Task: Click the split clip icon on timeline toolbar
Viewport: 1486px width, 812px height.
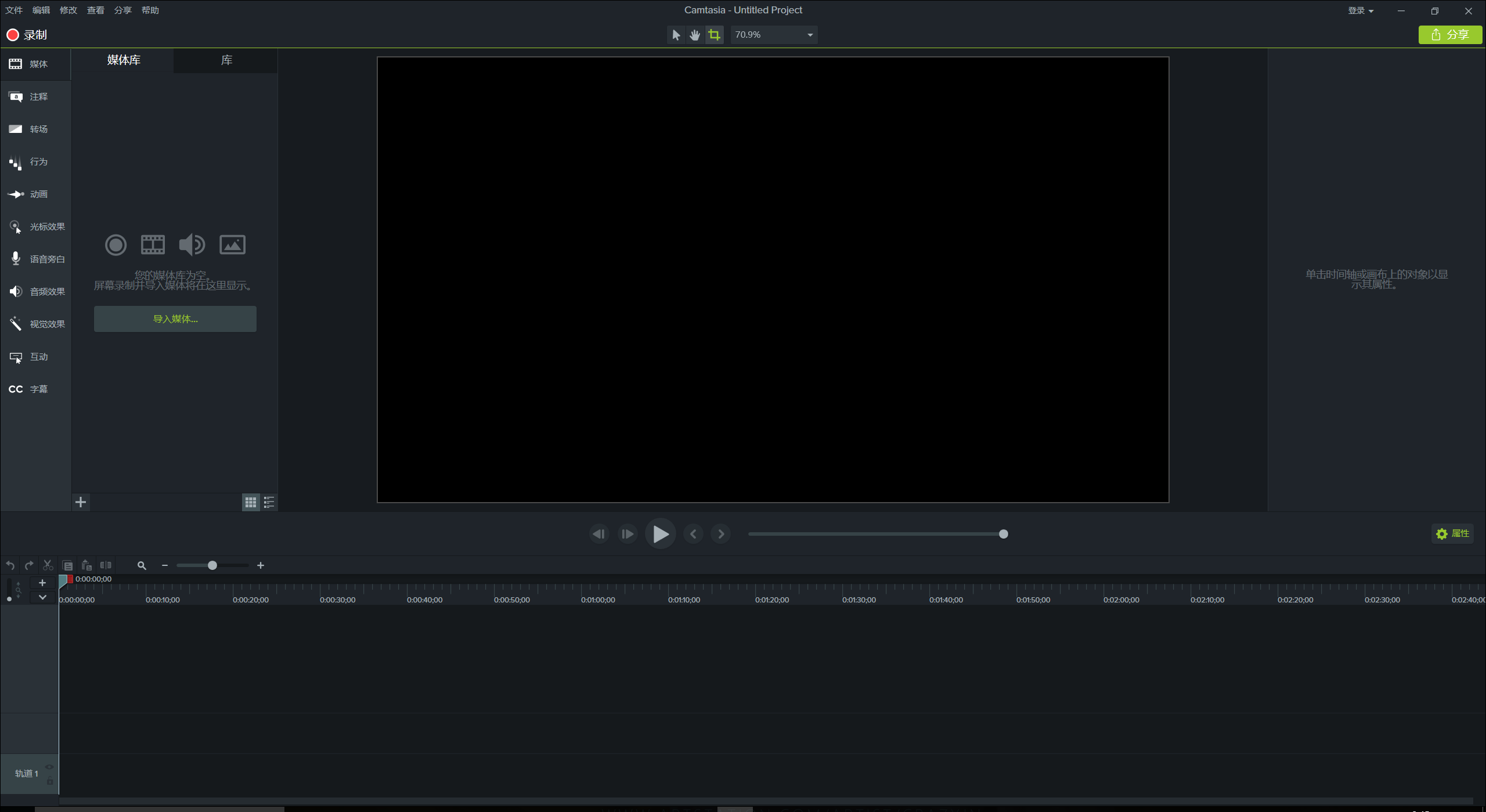Action: pos(106,565)
